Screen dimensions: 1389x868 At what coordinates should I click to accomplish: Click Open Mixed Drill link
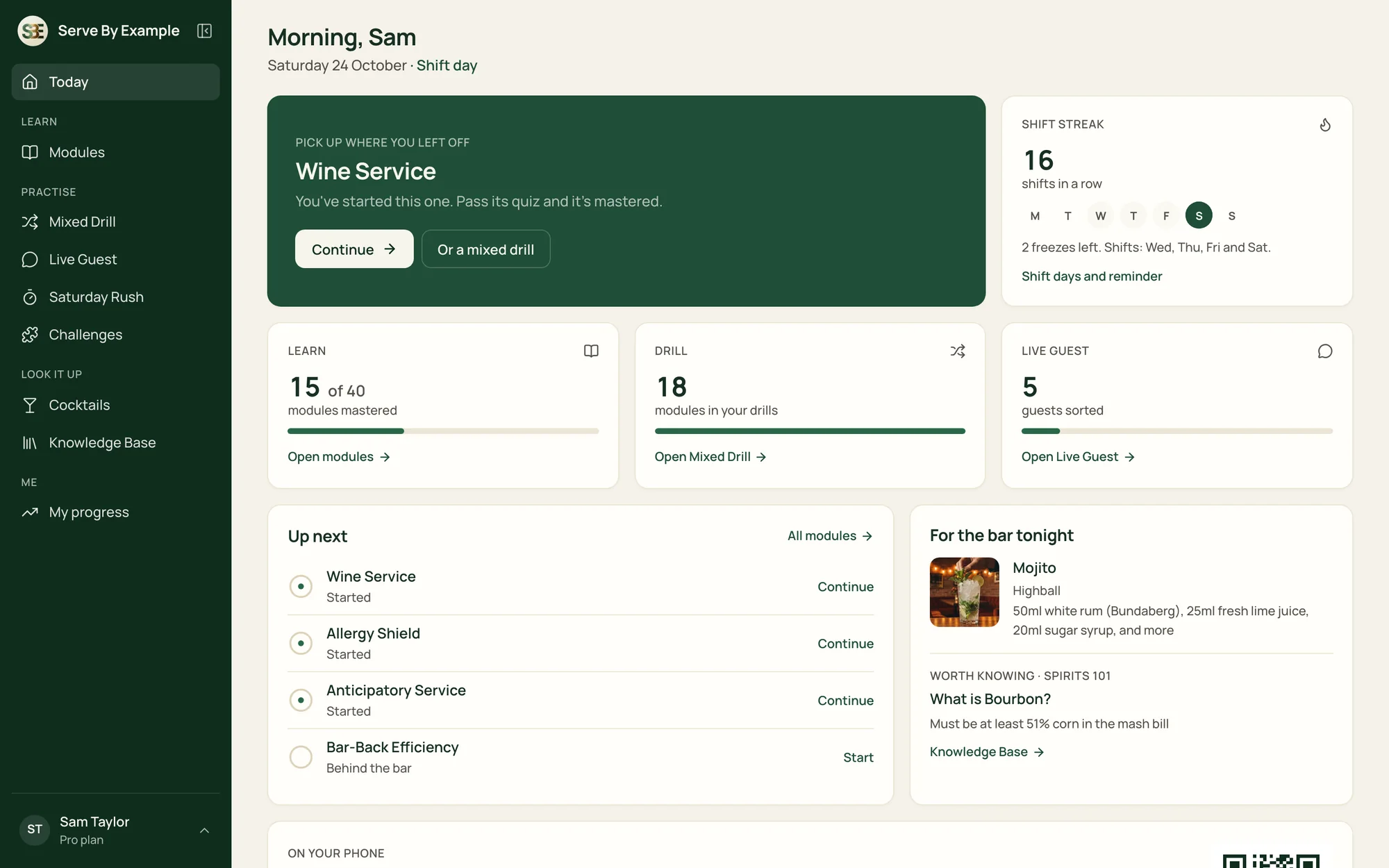pos(710,457)
